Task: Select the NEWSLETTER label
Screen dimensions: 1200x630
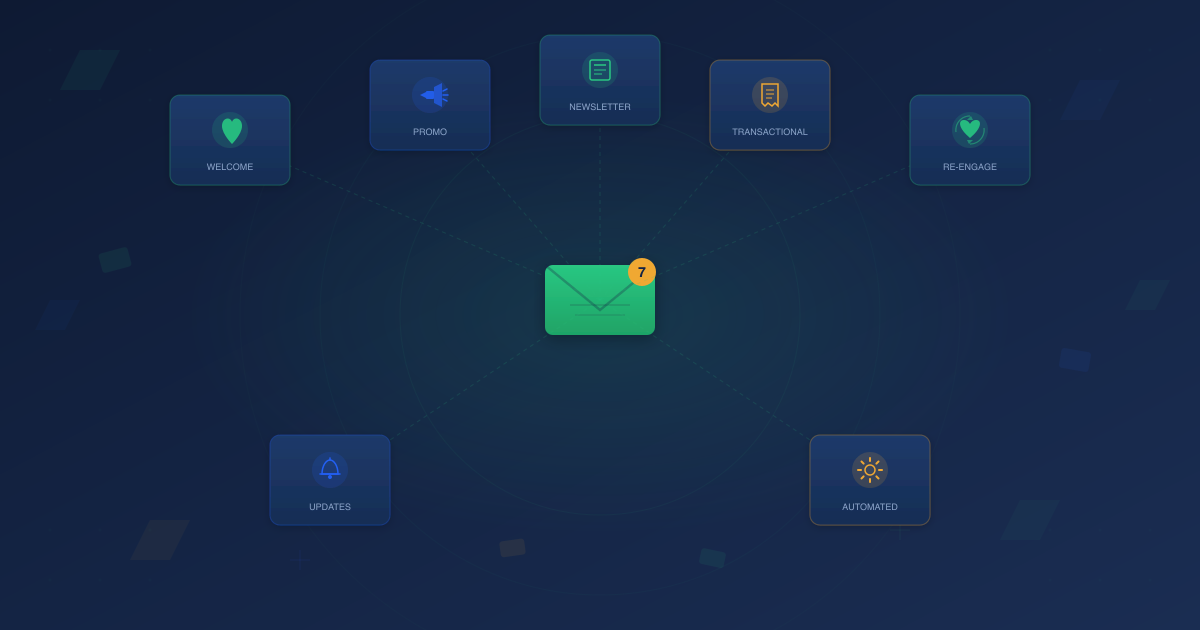Action: point(600,106)
